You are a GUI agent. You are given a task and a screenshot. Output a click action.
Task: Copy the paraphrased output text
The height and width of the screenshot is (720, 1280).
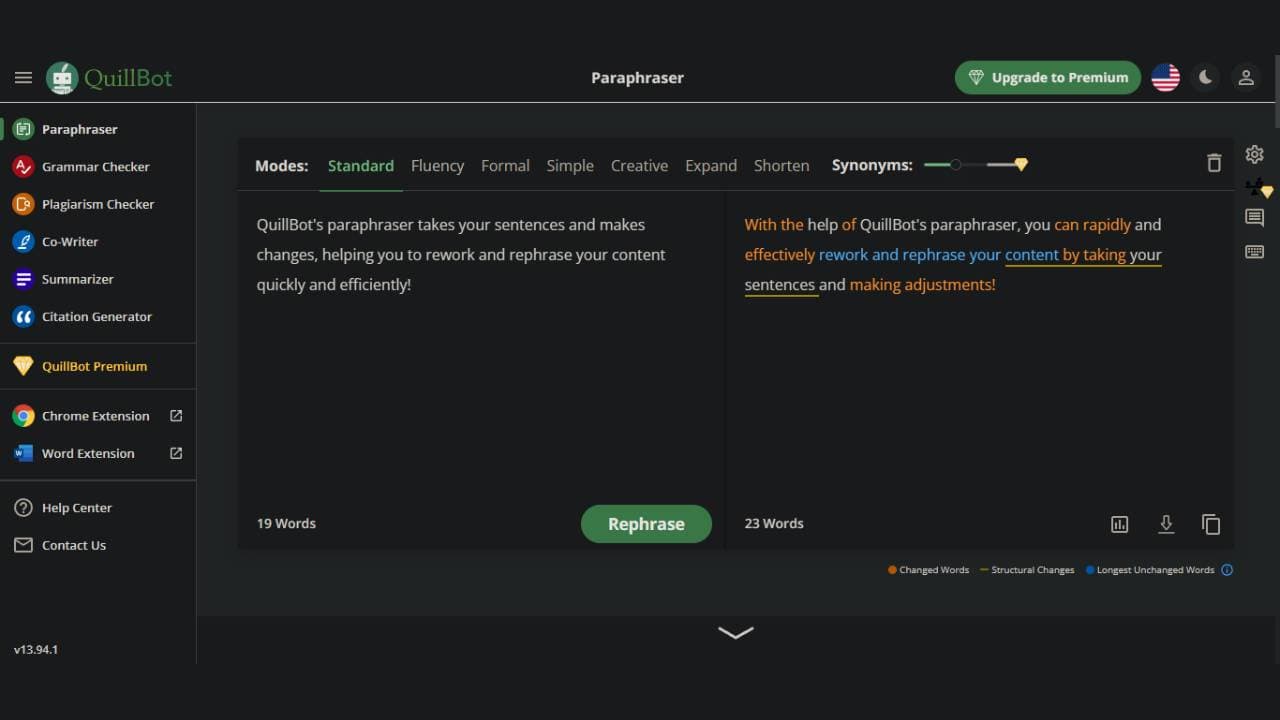1211,524
